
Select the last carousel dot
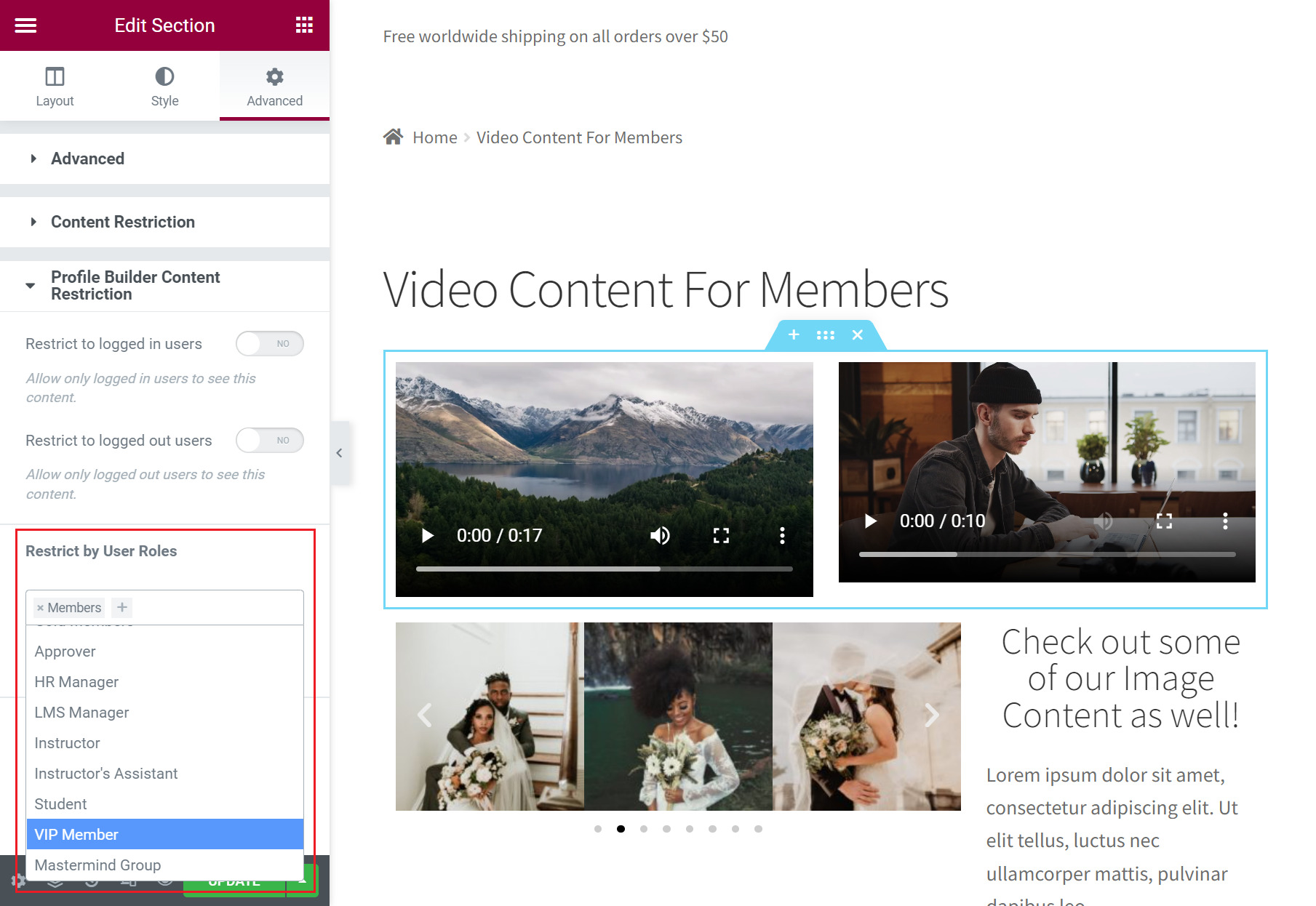pyautogui.click(x=758, y=829)
